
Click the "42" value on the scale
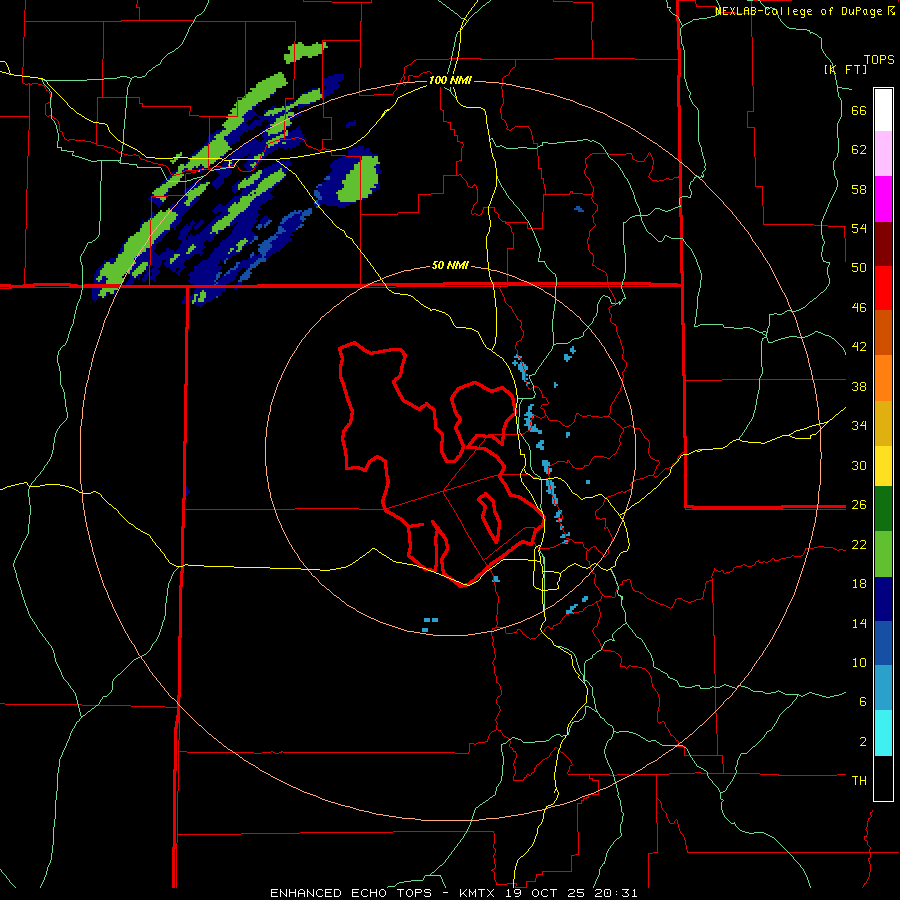(859, 347)
